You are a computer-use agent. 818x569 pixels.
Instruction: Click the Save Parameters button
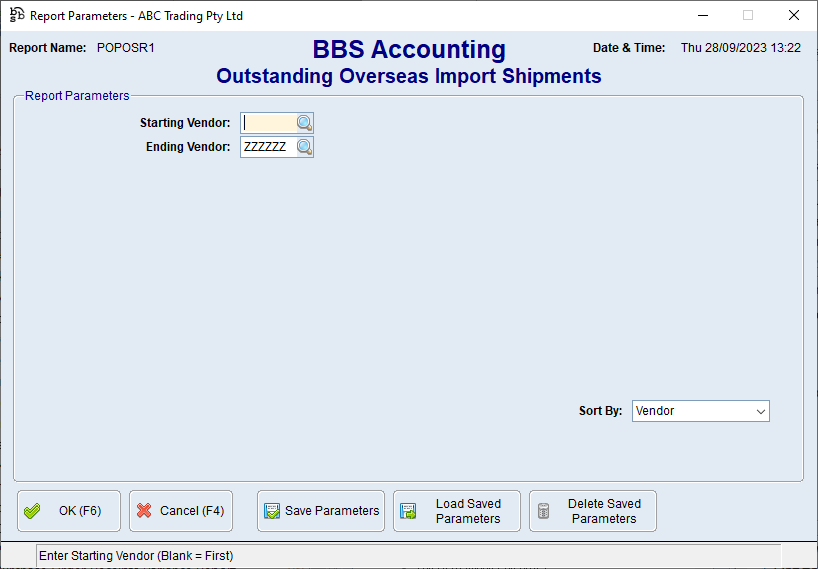point(321,511)
